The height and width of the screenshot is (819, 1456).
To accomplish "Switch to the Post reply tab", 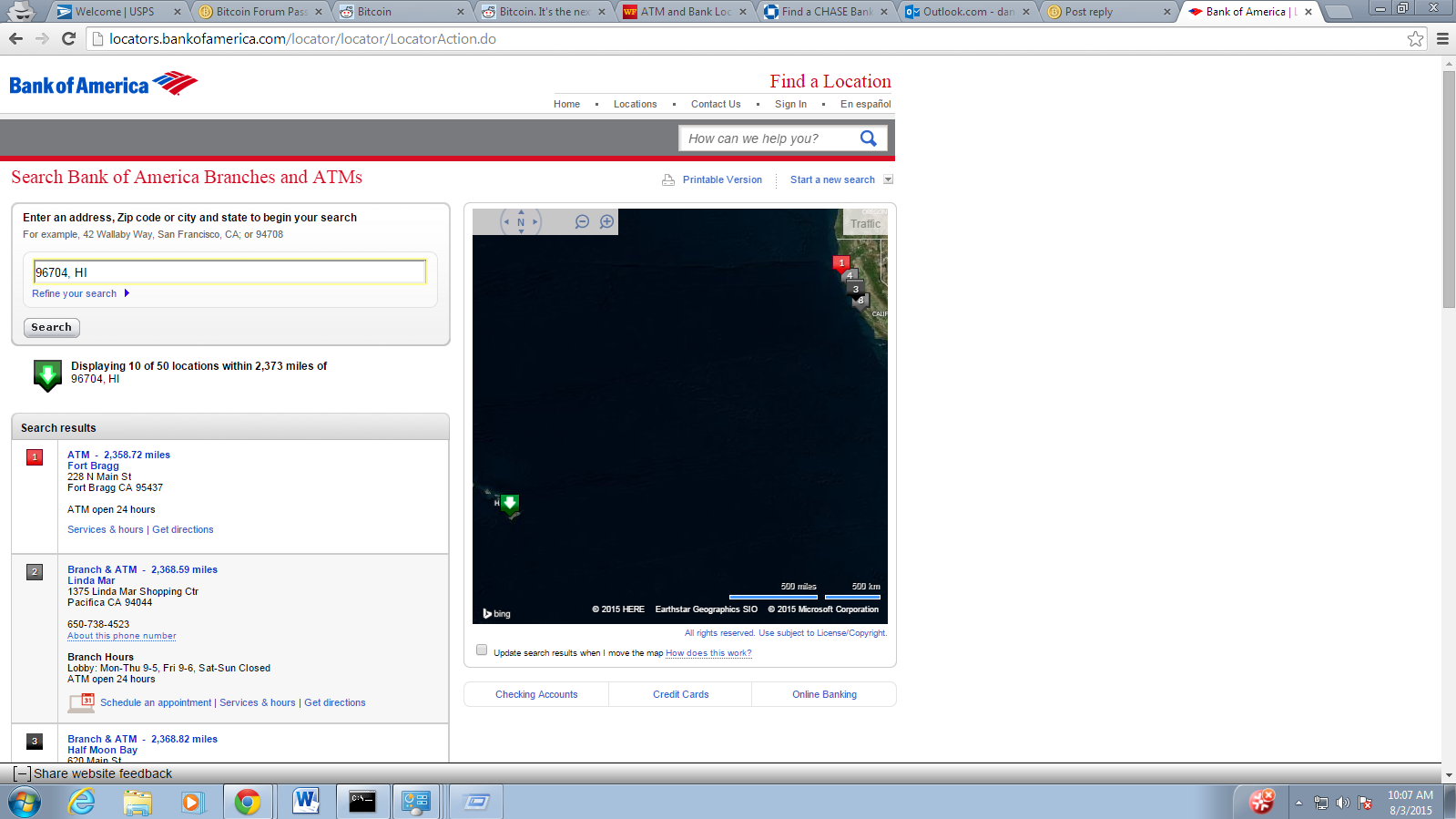I will click(1109, 12).
